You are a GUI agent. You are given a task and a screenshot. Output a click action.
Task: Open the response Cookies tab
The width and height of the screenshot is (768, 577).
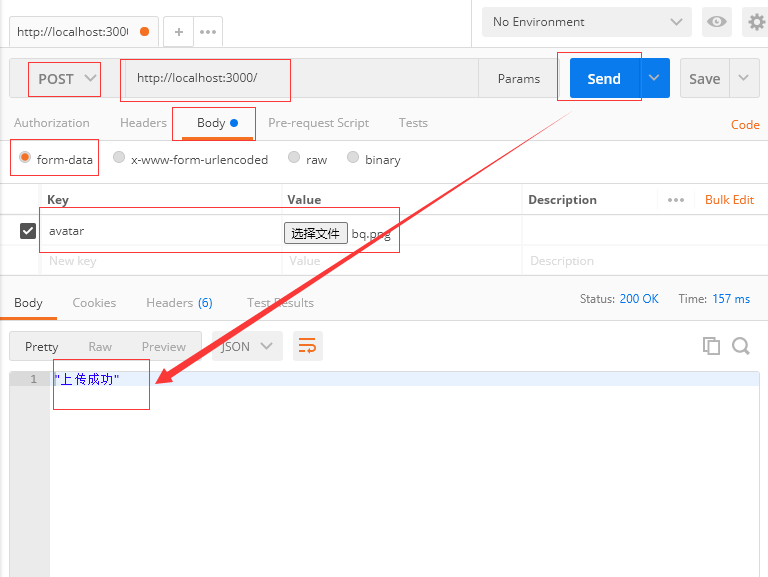click(94, 303)
